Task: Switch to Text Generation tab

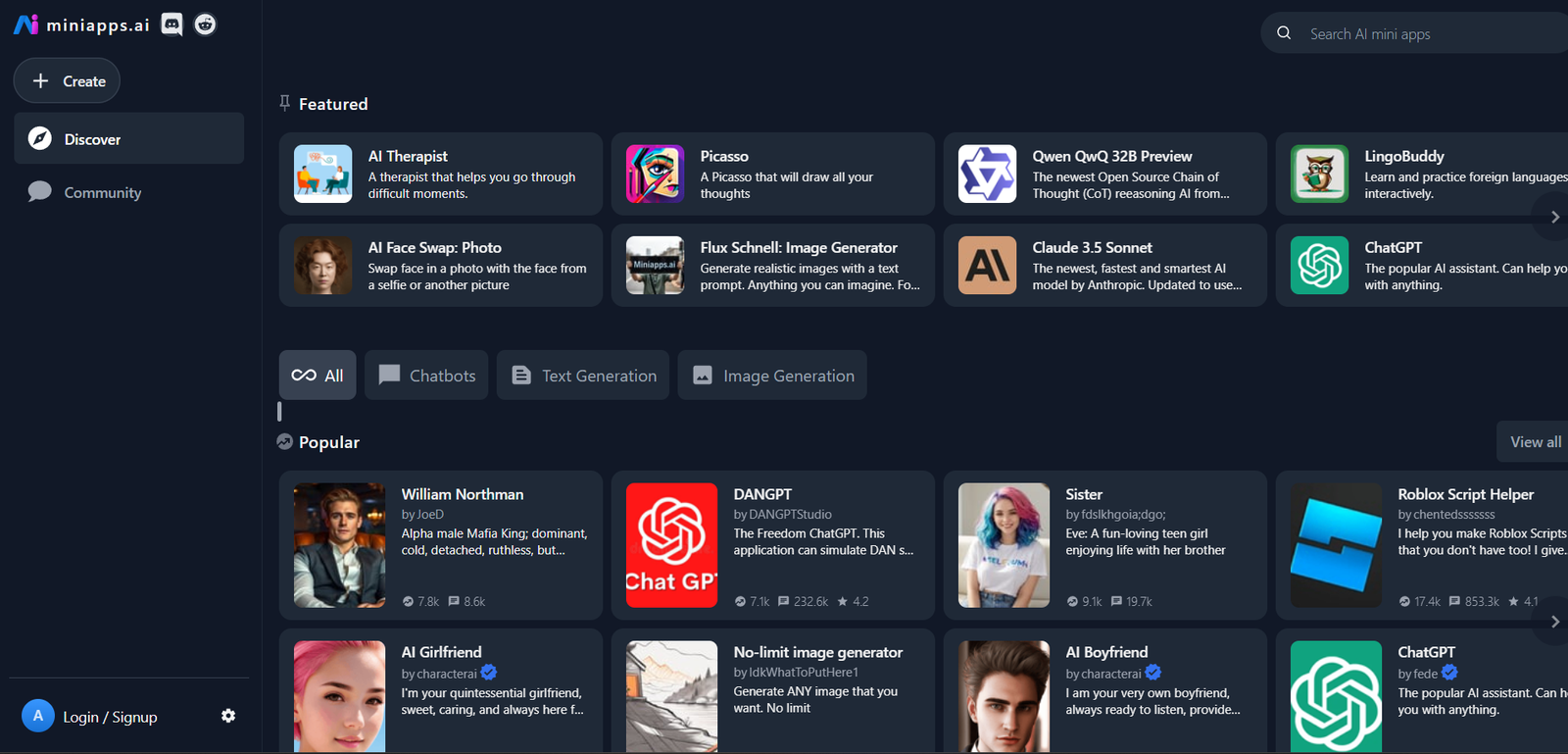Action: [583, 376]
